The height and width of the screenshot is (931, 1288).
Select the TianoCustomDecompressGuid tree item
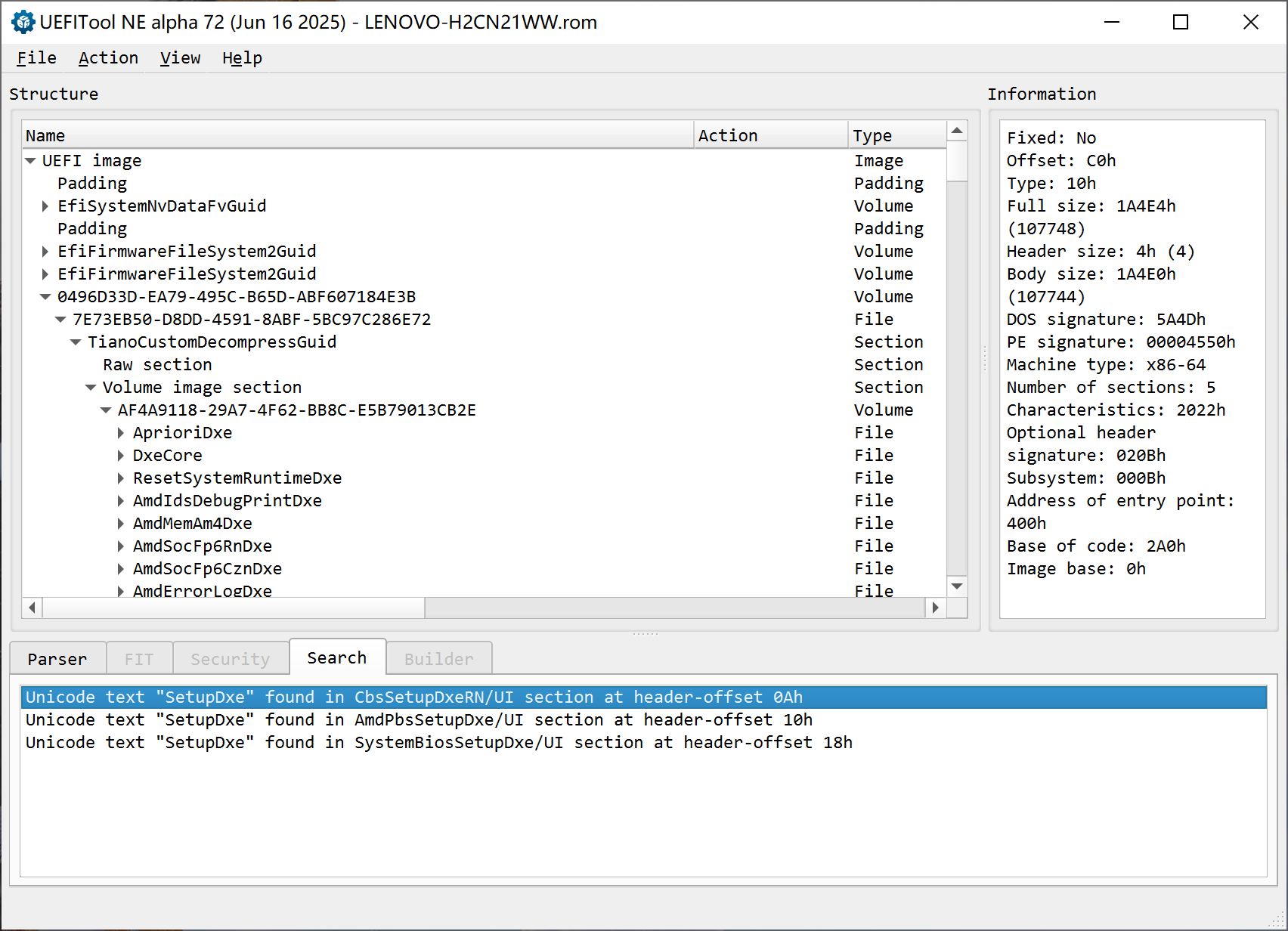[x=212, y=342]
